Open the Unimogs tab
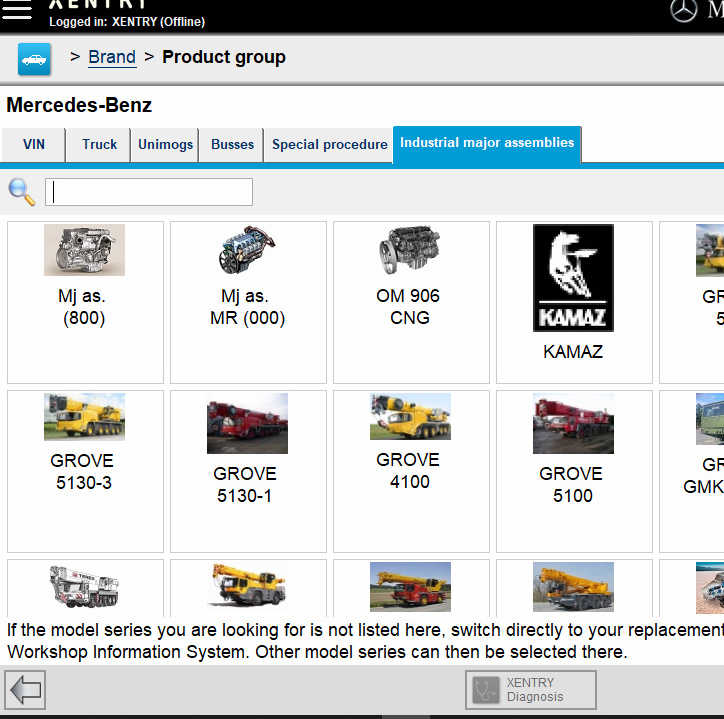This screenshot has width=724, height=719. pos(165,144)
